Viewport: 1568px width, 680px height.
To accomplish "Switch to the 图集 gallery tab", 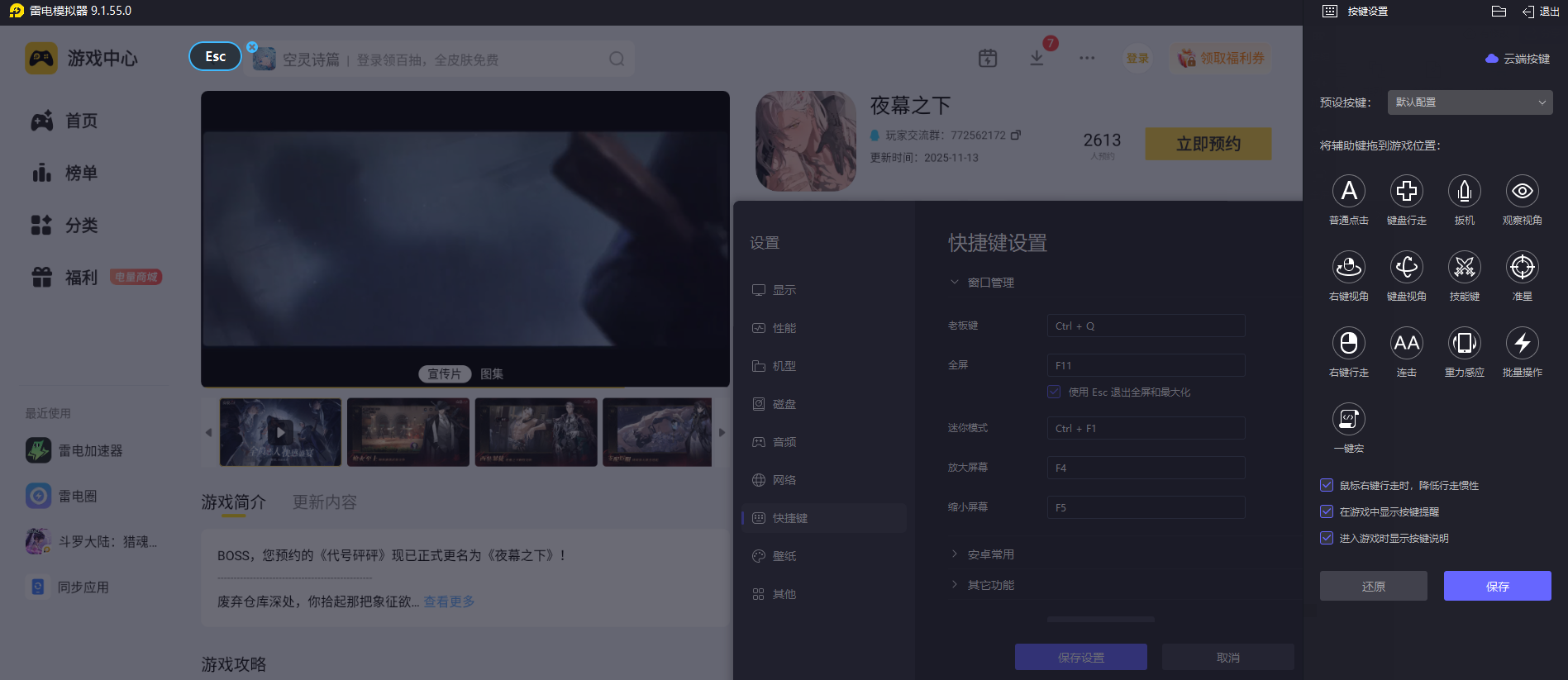I will (492, 374).
